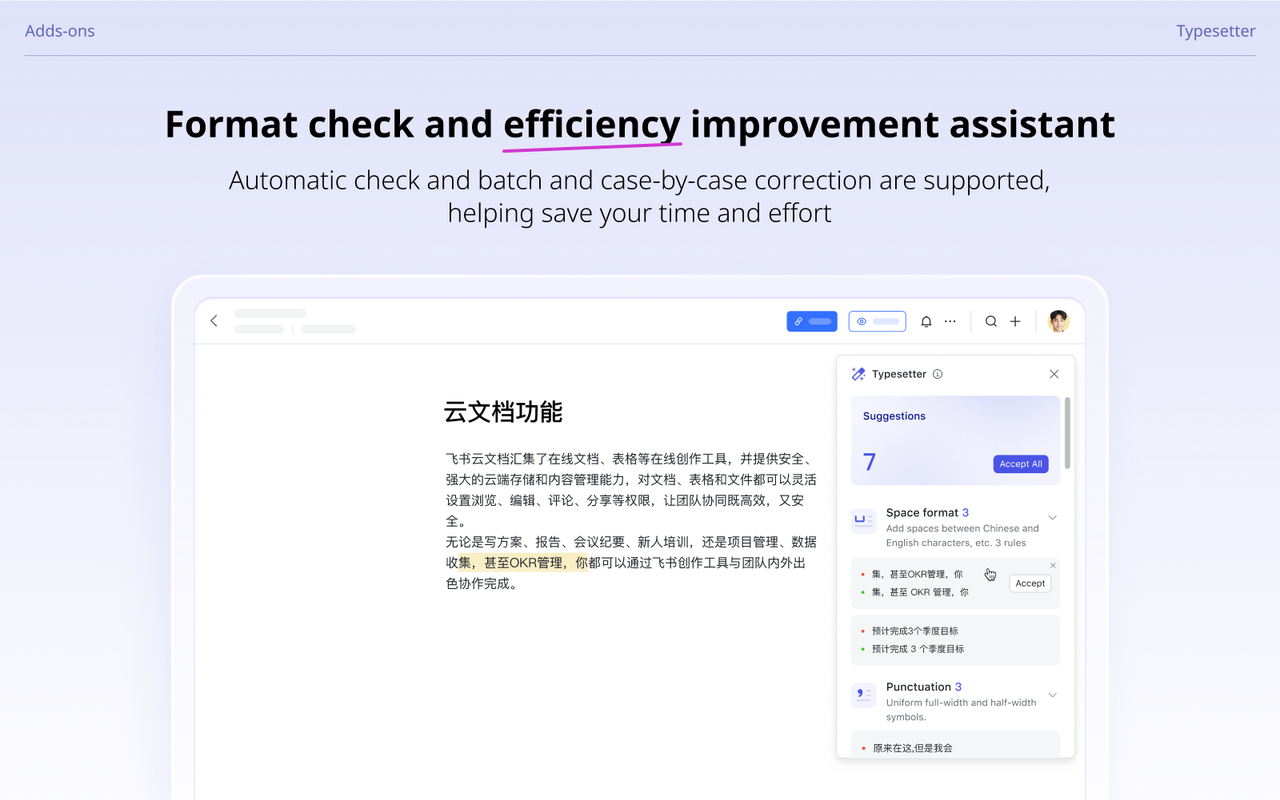Collapse the Space format section
Viewport: 1280px width, 800px height.
click(1052, 518)
